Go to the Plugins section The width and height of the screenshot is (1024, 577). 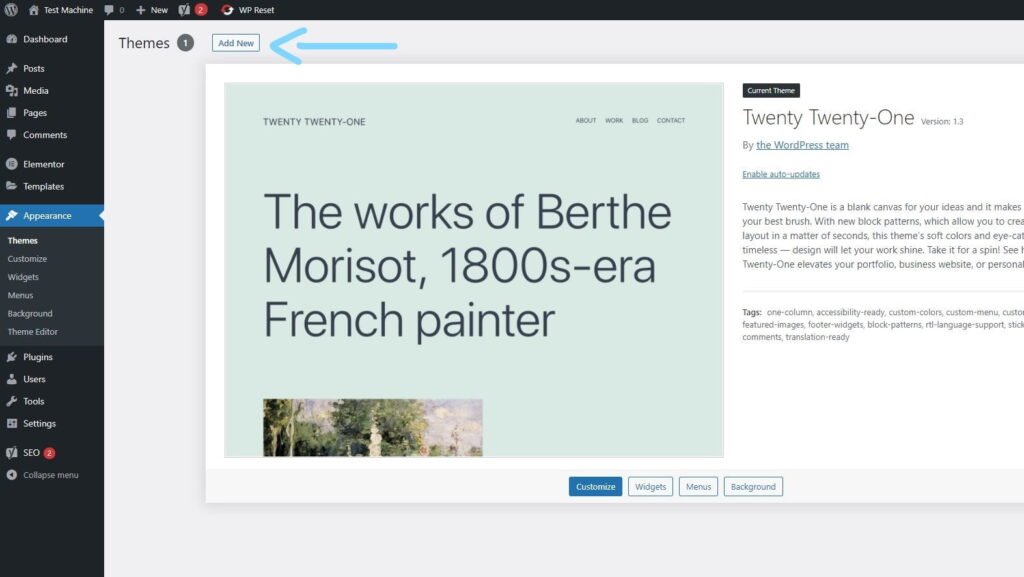pos(38,357)
